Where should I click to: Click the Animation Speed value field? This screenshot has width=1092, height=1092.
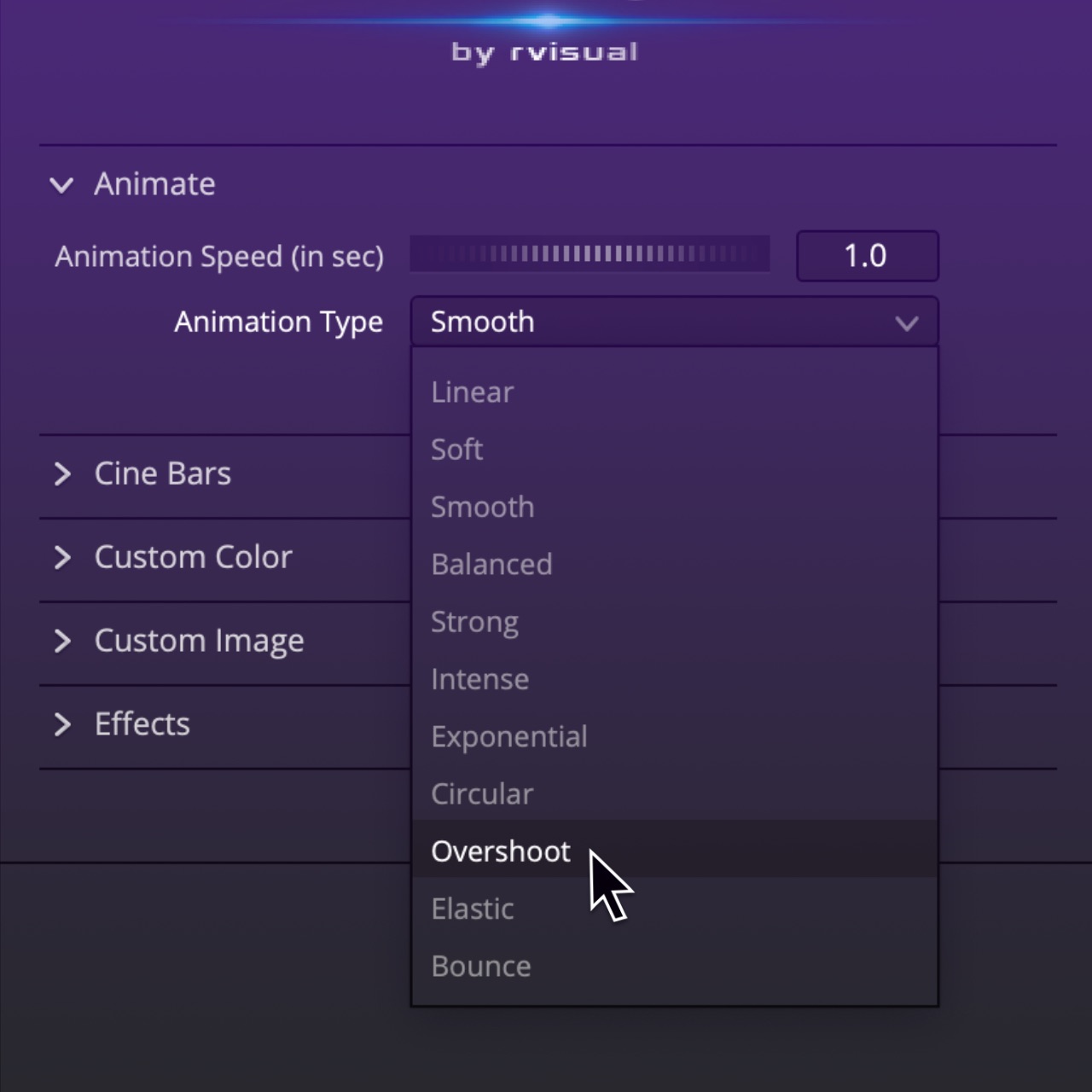pyautogui.click(x=867, y=256)
